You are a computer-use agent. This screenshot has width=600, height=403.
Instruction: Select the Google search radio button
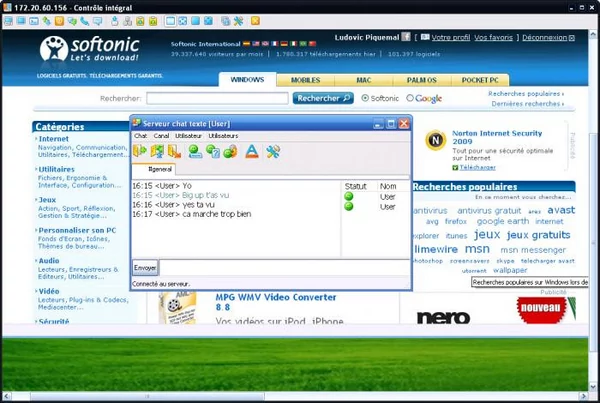click(410, 98)
